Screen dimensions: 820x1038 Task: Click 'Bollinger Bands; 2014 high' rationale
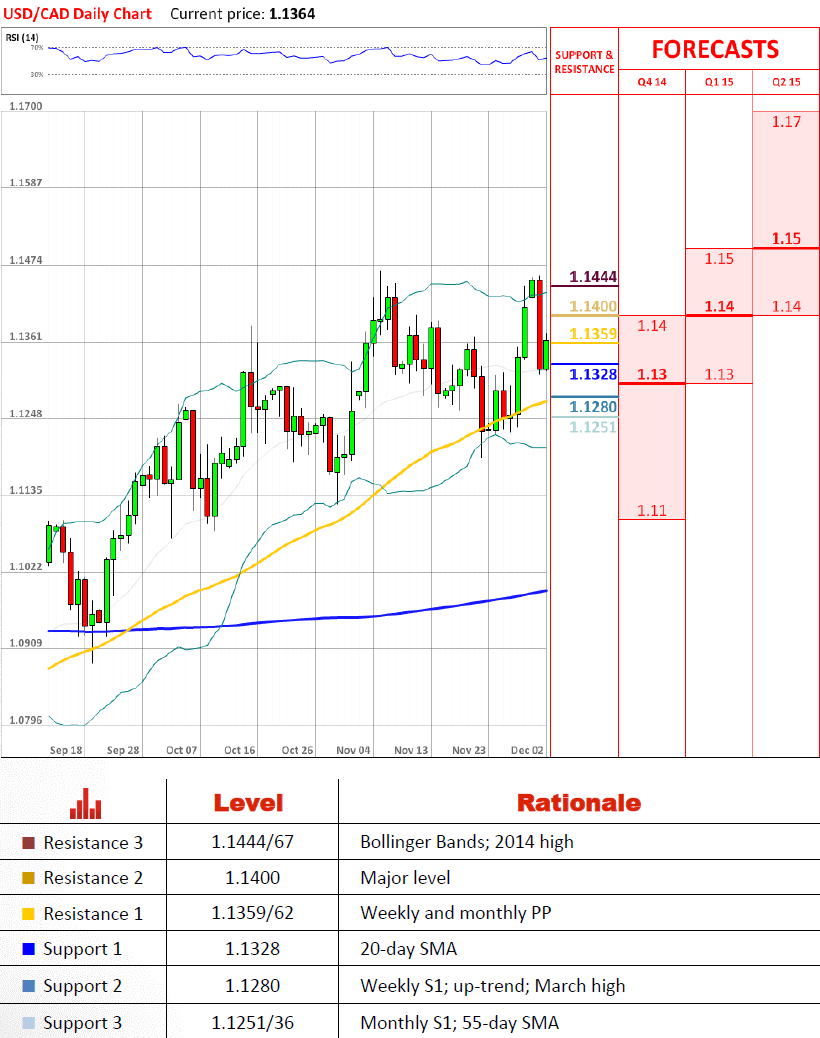[467, 842]
